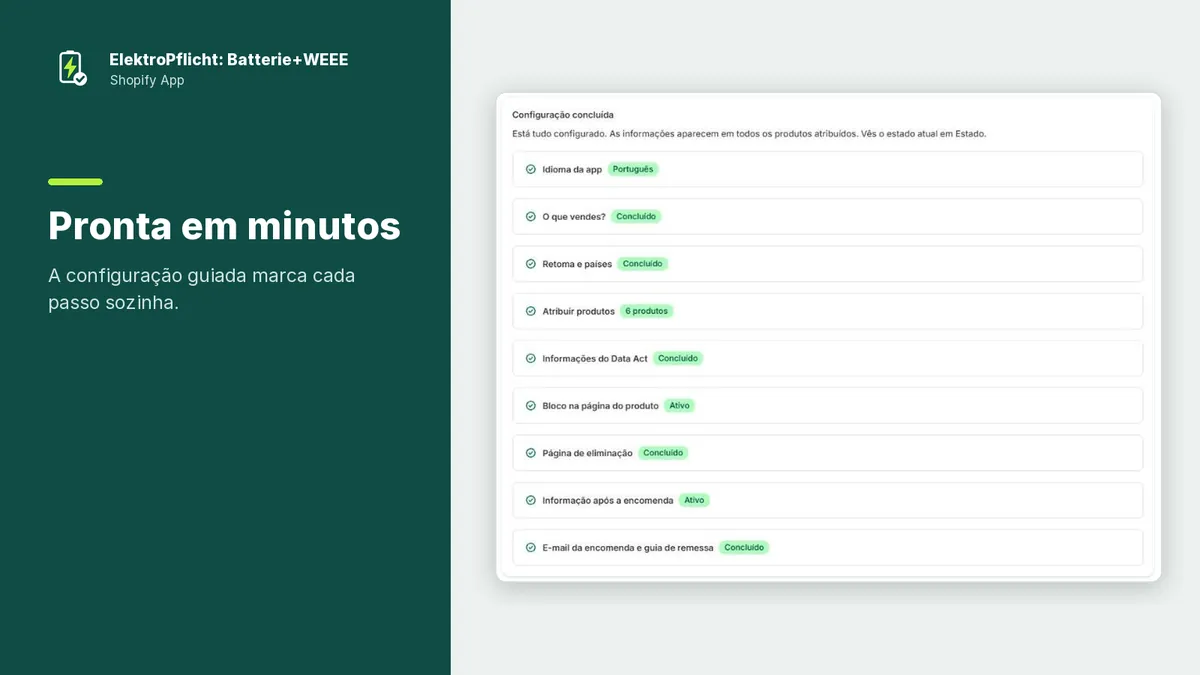Click the Ativo badge next to Informação após a encomenda

[694, 500]
